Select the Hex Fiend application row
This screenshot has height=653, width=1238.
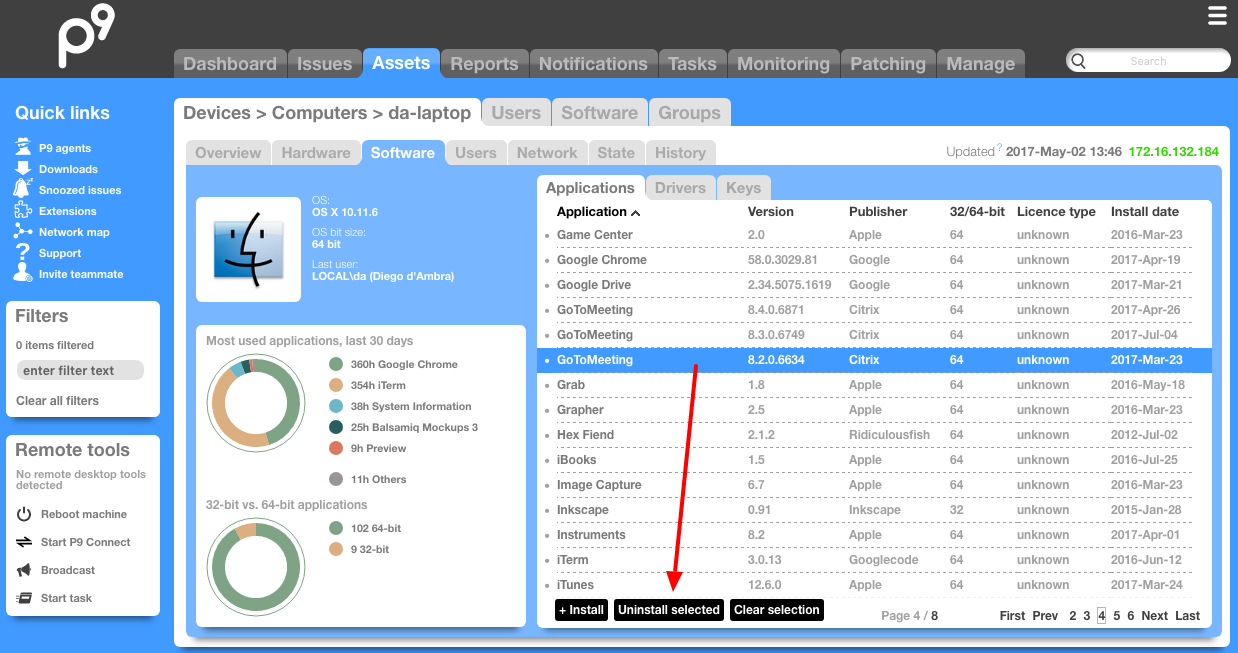pos(874,435)
